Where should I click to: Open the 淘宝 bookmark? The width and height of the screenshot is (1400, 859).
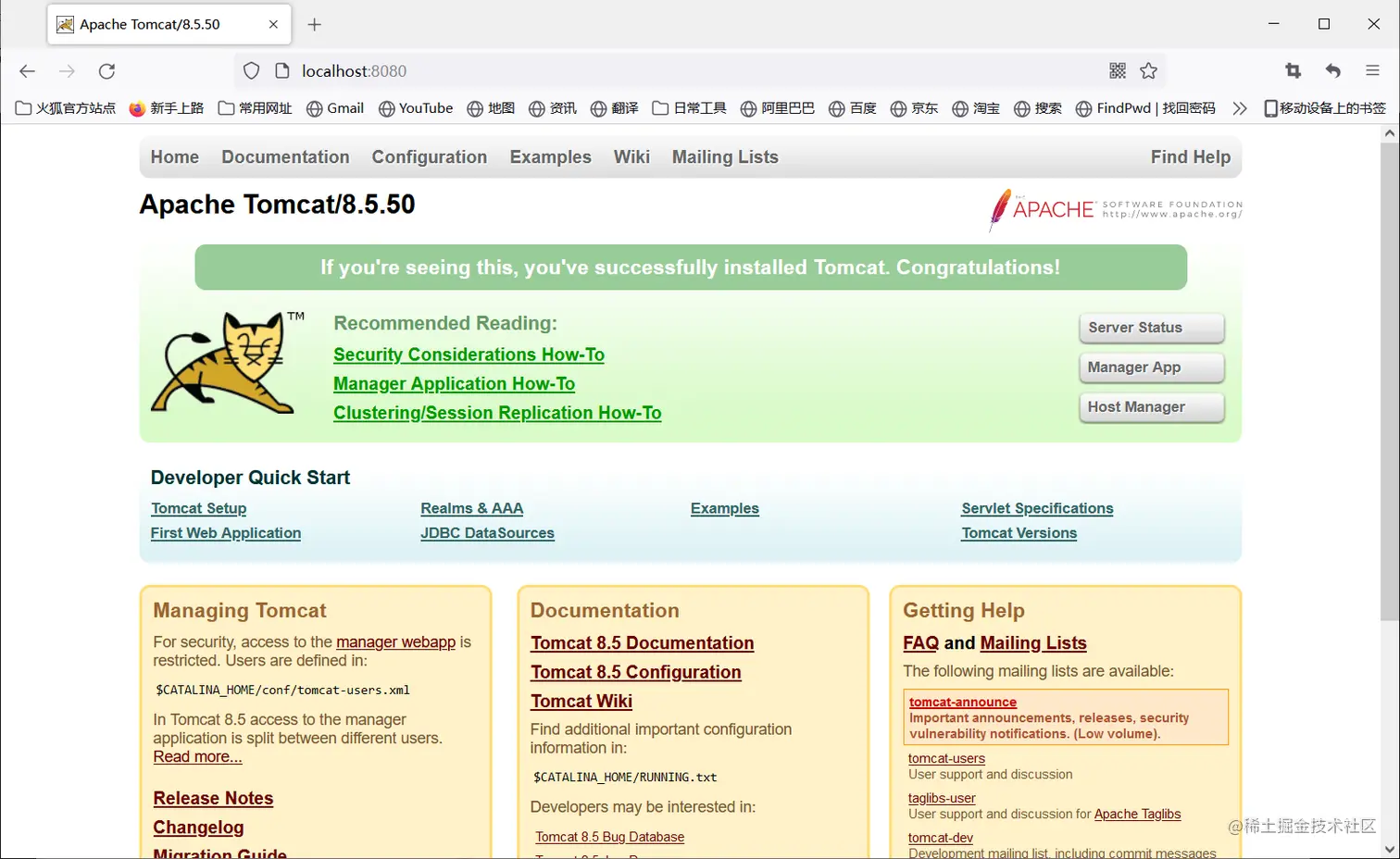pos(977,108)
